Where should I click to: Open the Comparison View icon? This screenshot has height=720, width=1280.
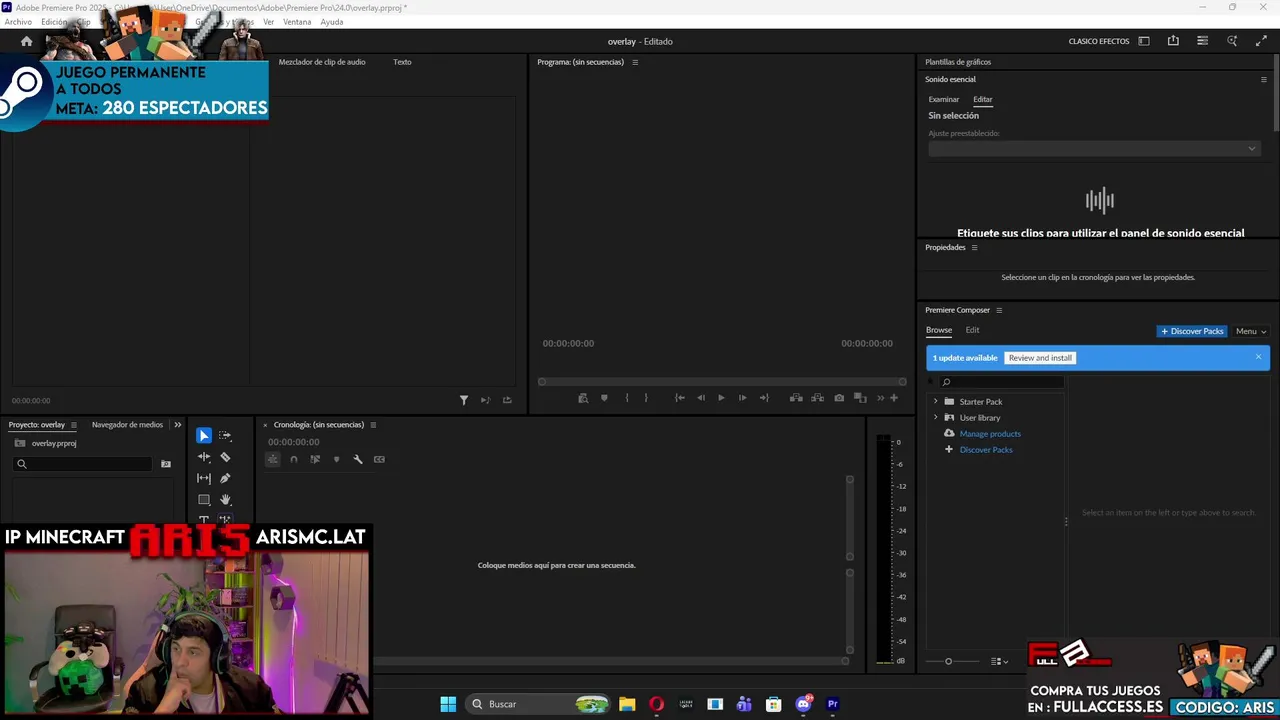[x=860, y=398]
